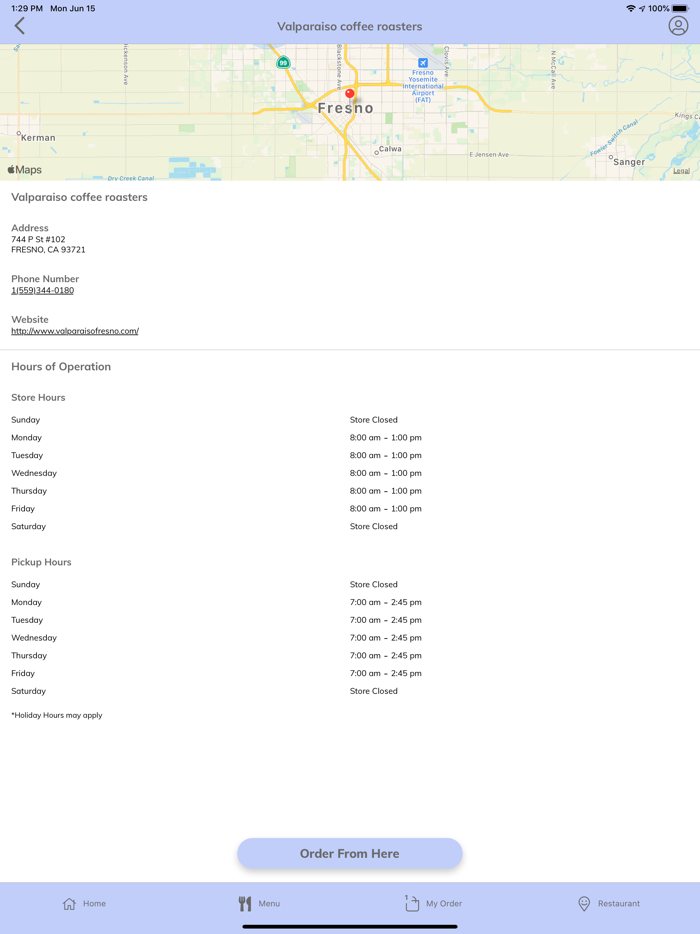Click the Holiday Hours may apply note

57,715
